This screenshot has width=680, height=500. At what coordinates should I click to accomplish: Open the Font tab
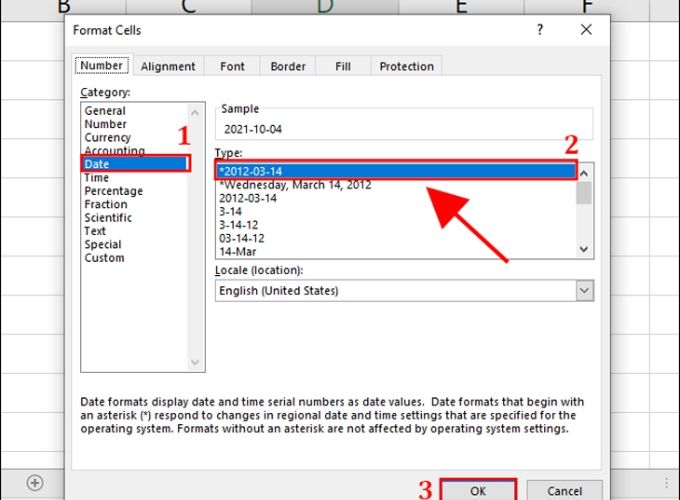[x=232, y=66]
